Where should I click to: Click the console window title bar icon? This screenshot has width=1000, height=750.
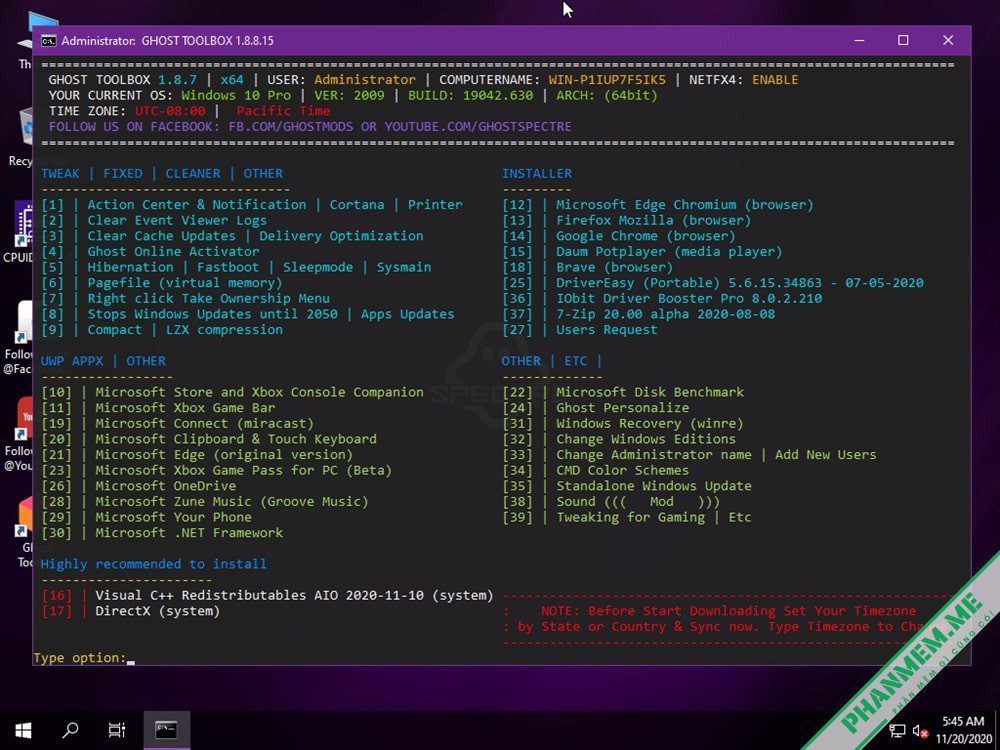[48, 41]
